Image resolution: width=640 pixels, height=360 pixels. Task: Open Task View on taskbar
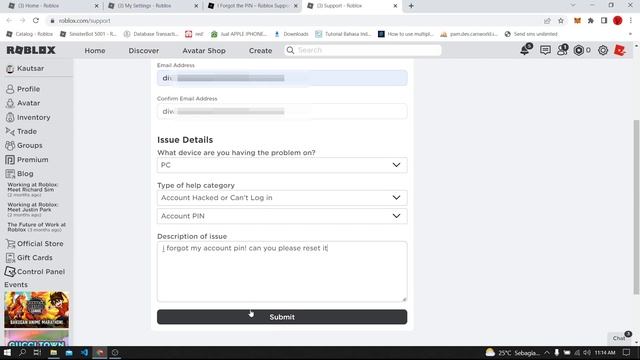(x=37, y=353)
